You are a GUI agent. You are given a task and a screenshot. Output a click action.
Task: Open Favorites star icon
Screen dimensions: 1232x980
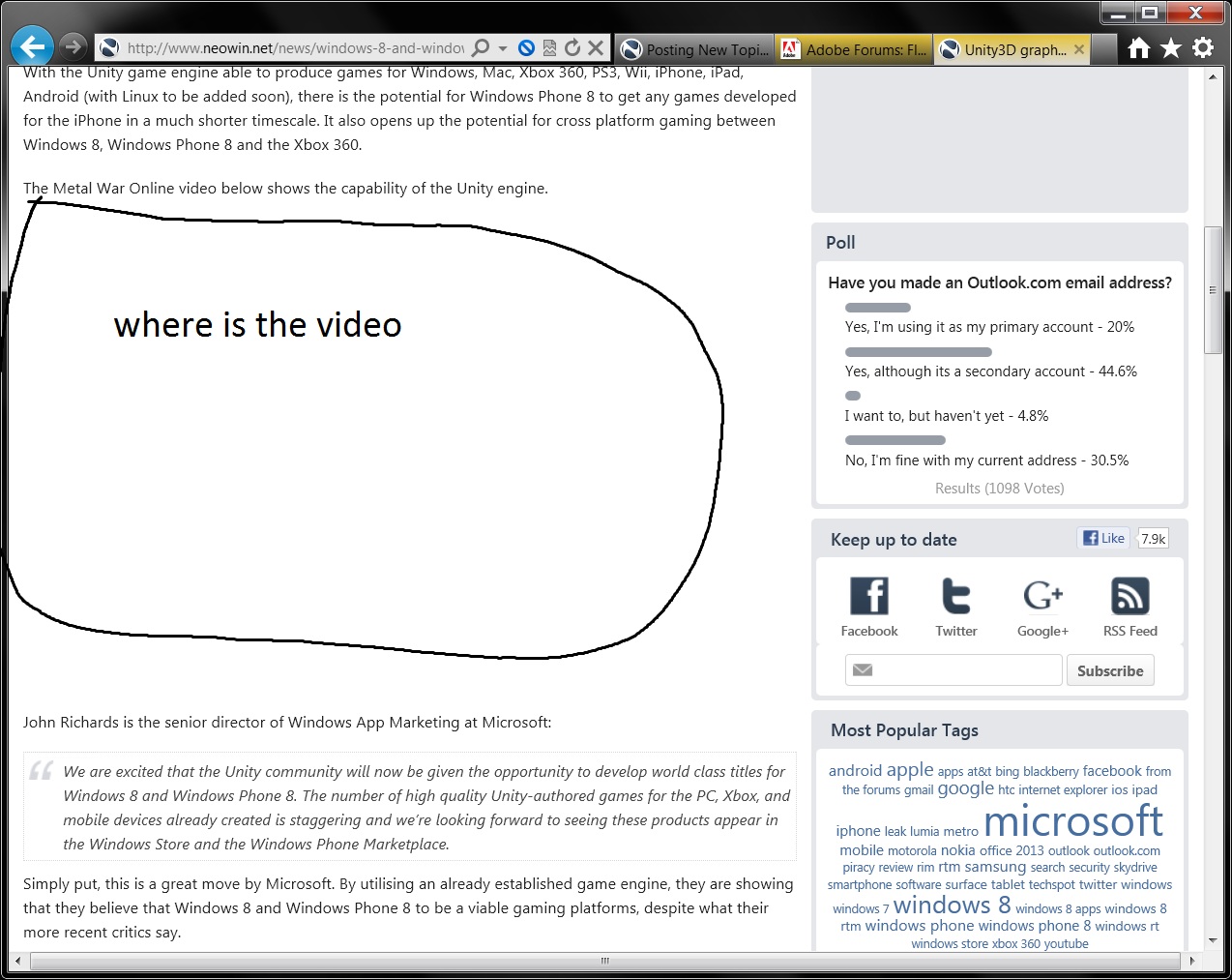tap(1171, 47)
